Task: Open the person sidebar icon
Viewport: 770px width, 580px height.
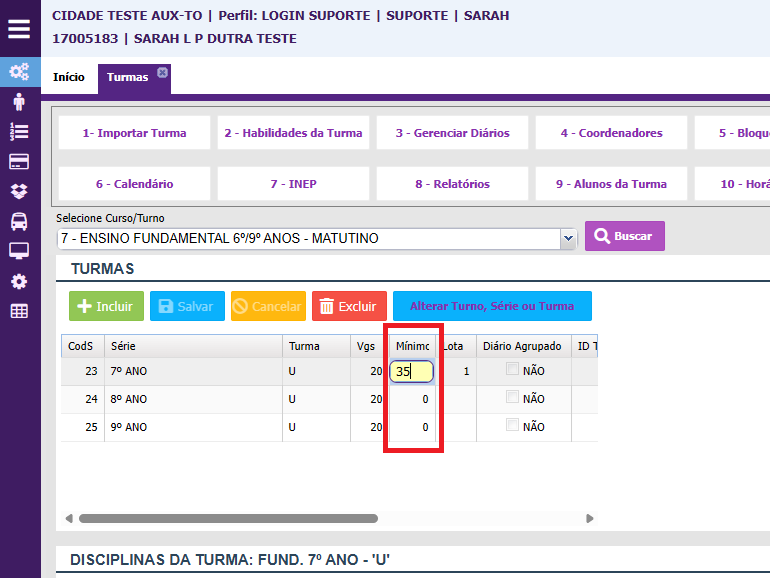Action: (19, 102)
